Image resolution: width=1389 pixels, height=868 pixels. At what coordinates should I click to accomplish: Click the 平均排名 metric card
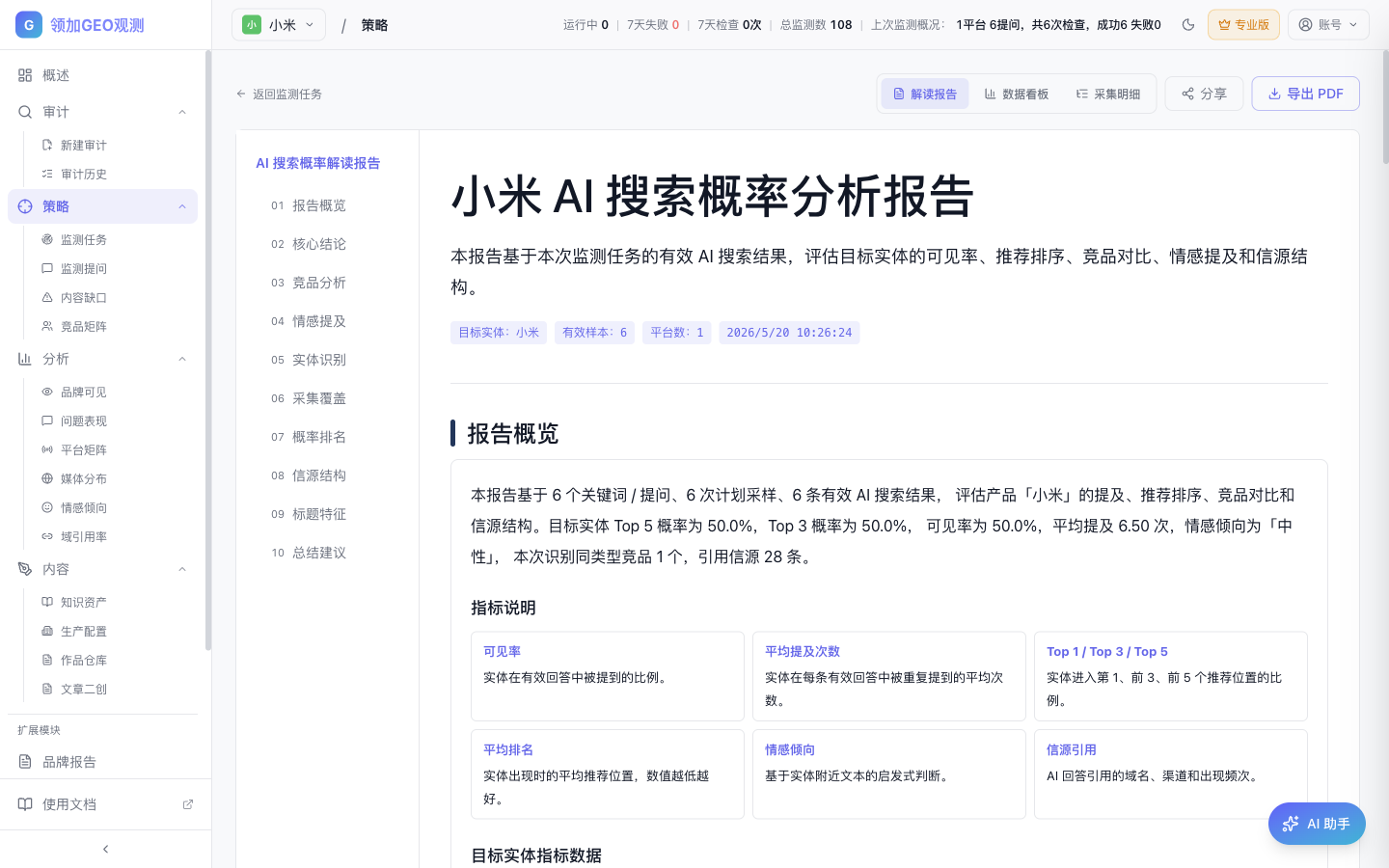(608, 774)
